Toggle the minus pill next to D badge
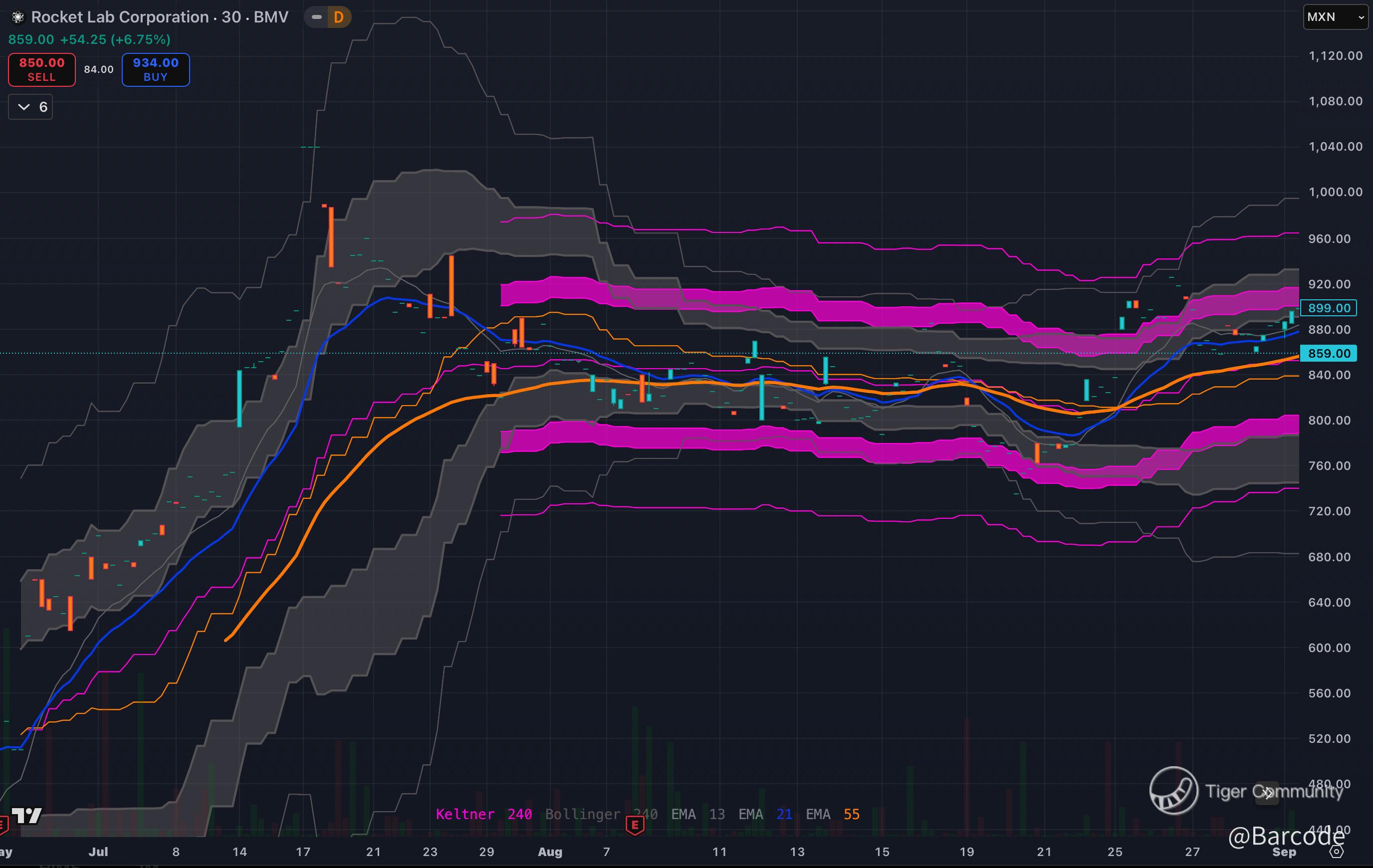 [x=316, y=17]
